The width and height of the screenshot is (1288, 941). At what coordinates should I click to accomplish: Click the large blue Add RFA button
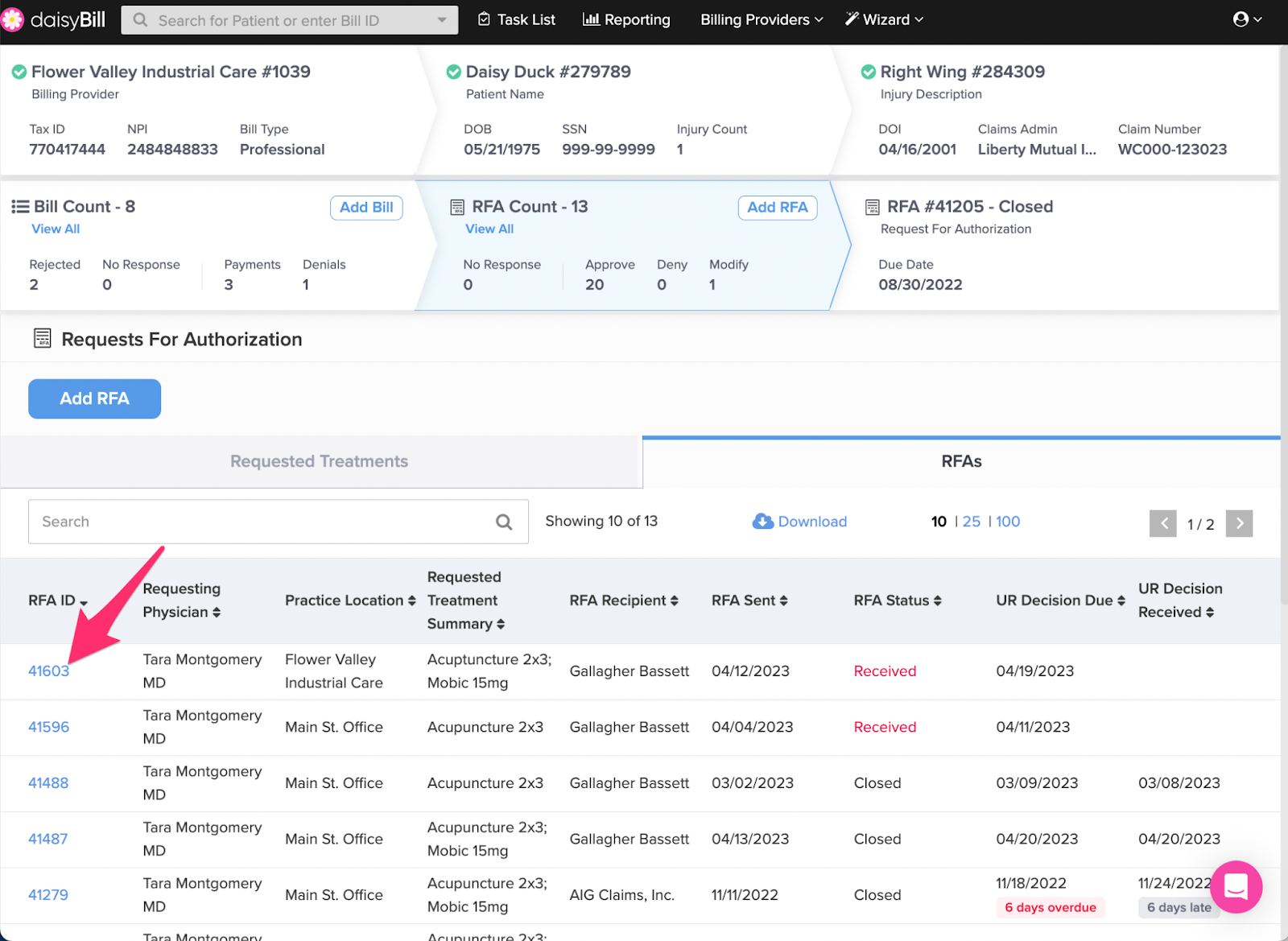click(x=94, y=398)
